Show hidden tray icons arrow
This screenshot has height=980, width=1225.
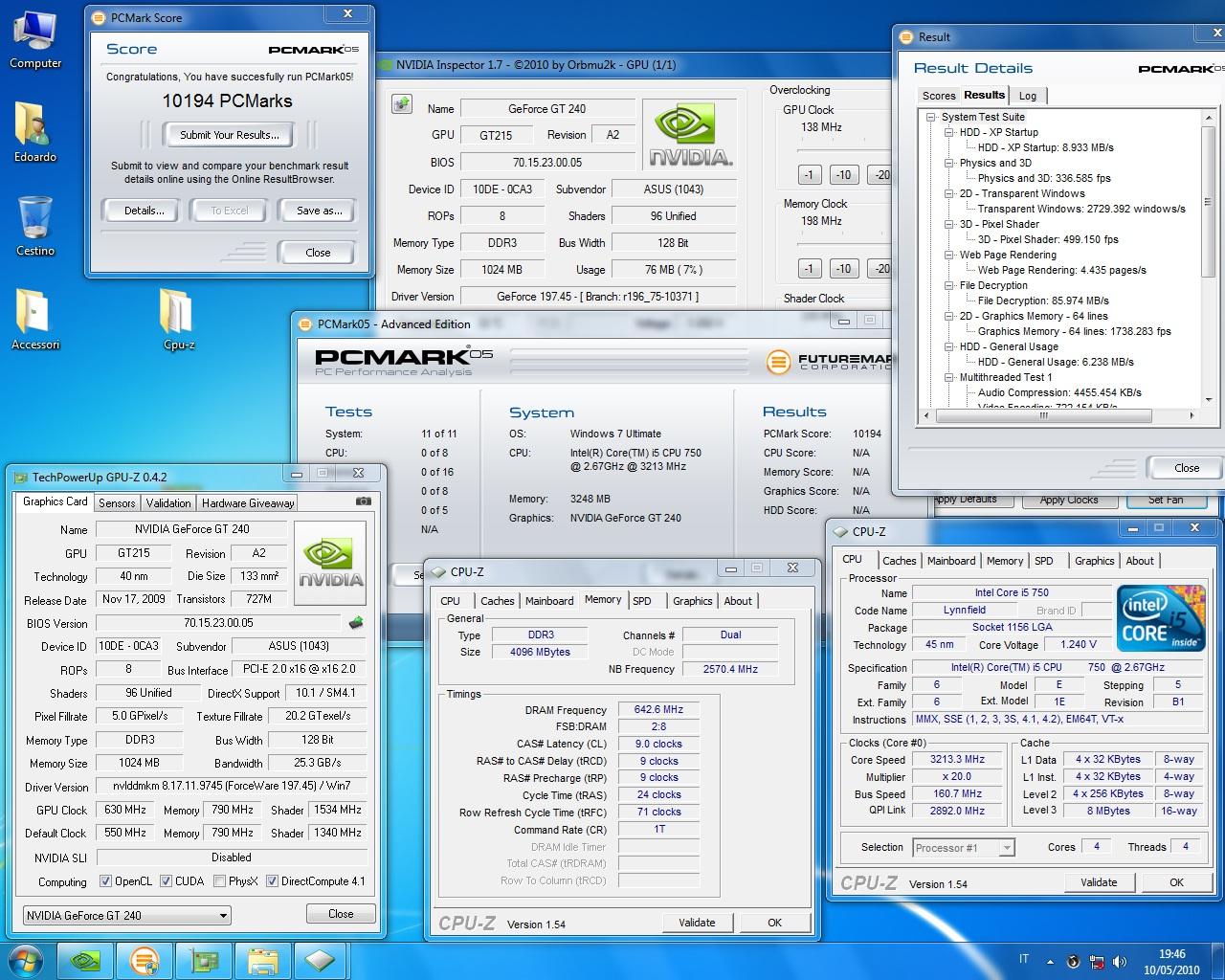[1051, 962]
